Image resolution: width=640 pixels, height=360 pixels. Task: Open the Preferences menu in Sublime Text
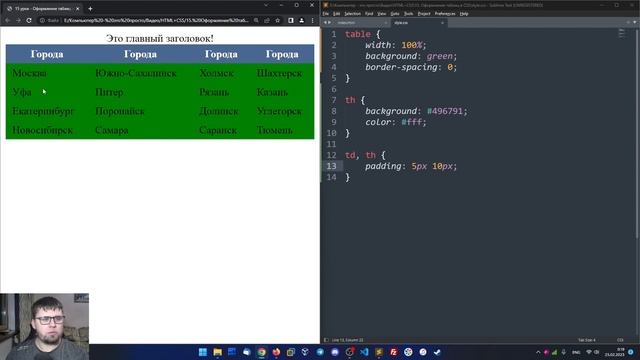click(445, 13)
